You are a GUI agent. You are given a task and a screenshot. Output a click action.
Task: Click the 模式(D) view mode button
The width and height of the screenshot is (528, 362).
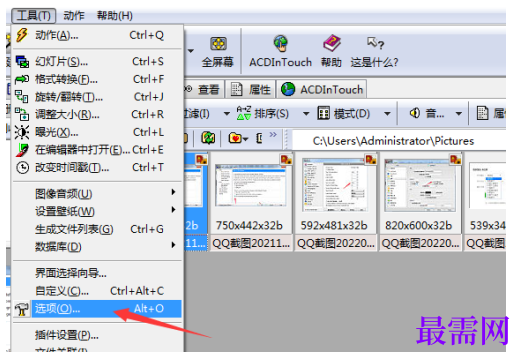tap(343, 114)
